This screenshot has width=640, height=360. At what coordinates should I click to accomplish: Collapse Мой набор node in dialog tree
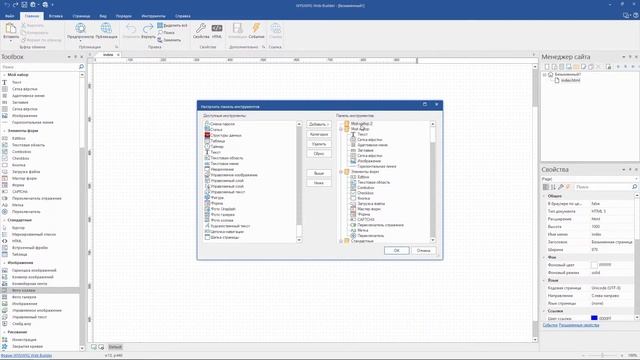point(341,129)
